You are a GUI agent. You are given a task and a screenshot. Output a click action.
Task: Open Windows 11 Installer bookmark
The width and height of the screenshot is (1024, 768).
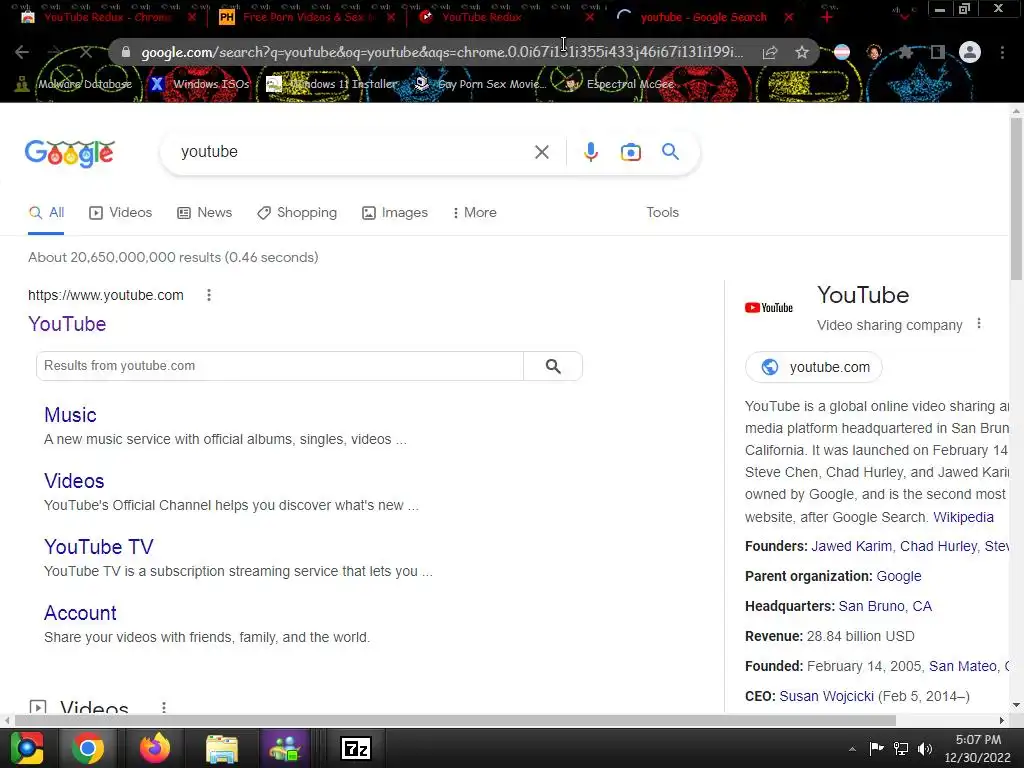332,84
